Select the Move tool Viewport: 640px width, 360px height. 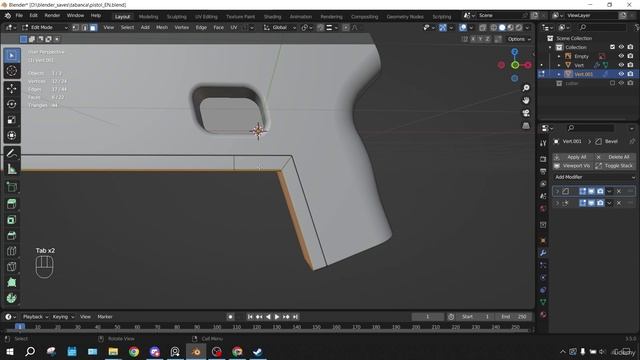pos(12,88)
